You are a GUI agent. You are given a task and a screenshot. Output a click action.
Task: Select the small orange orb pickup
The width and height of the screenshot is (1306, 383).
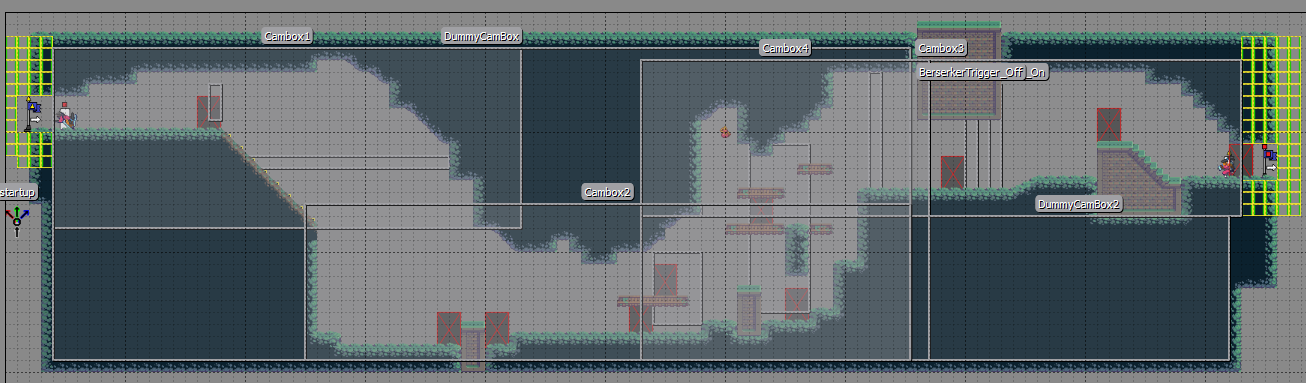pyautogui.click(x=725, y=131)
